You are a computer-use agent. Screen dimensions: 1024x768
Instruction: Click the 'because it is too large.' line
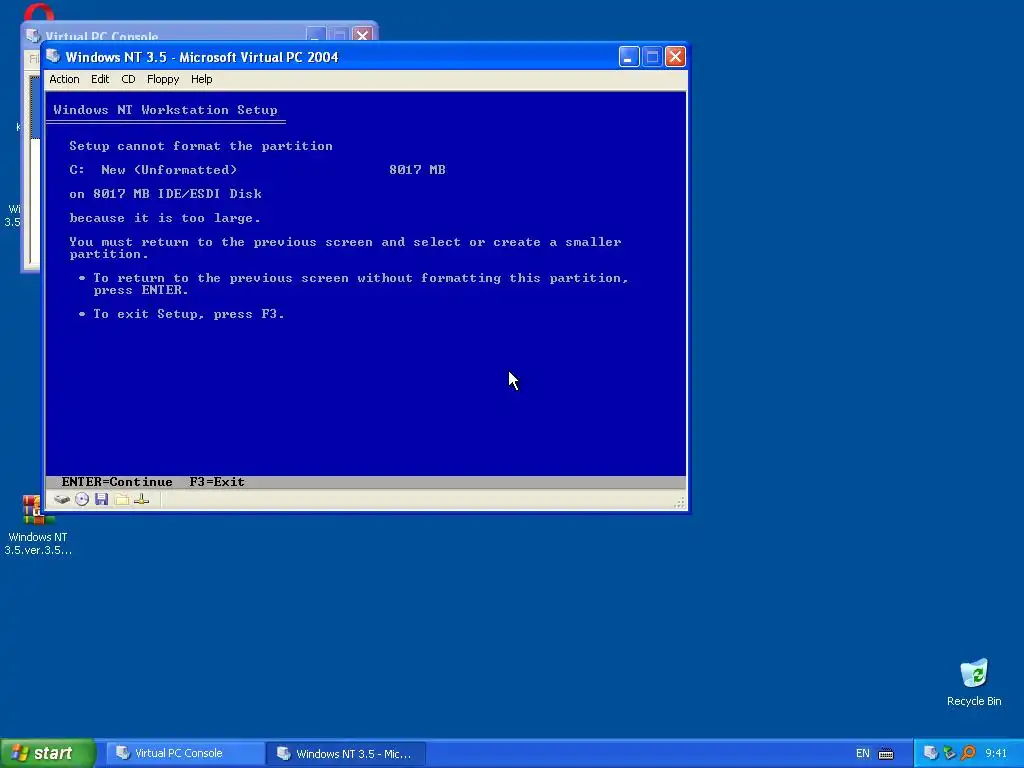165,218
